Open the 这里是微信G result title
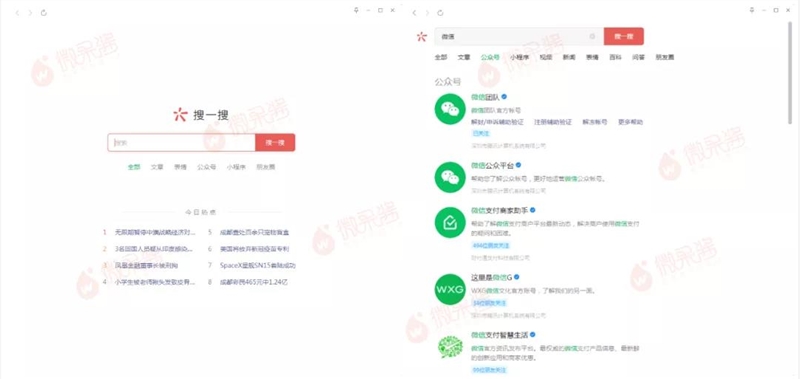This screenshot has width=800, height=379. [491, 277]
